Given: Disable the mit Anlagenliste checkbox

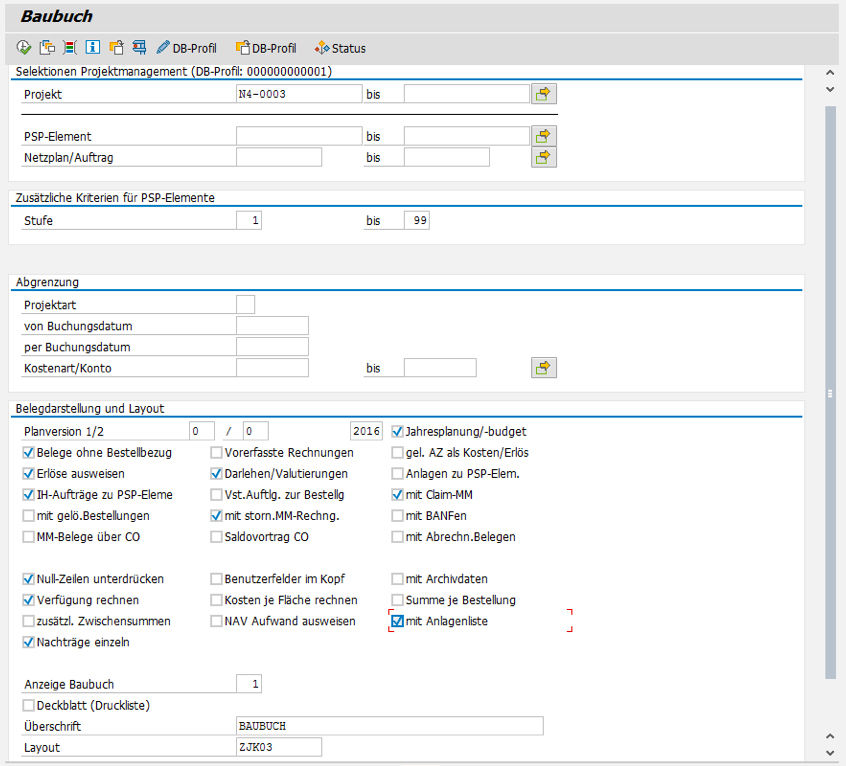Looking at the screenshot, I should tap(398, 622).
